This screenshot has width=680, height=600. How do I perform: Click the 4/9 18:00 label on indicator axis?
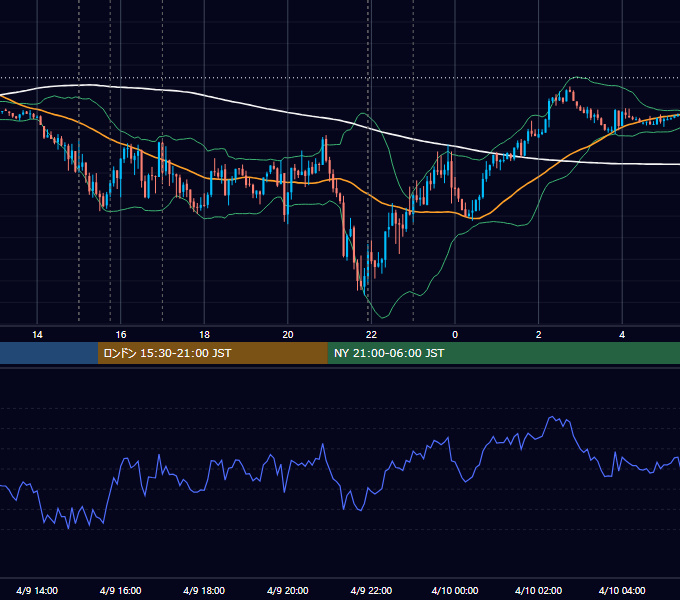coord(204,590)
